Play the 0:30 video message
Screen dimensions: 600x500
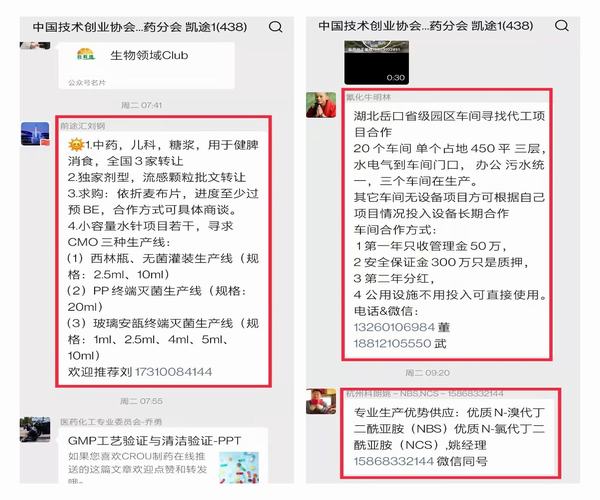pyautogui.click(x=377, y=62)
